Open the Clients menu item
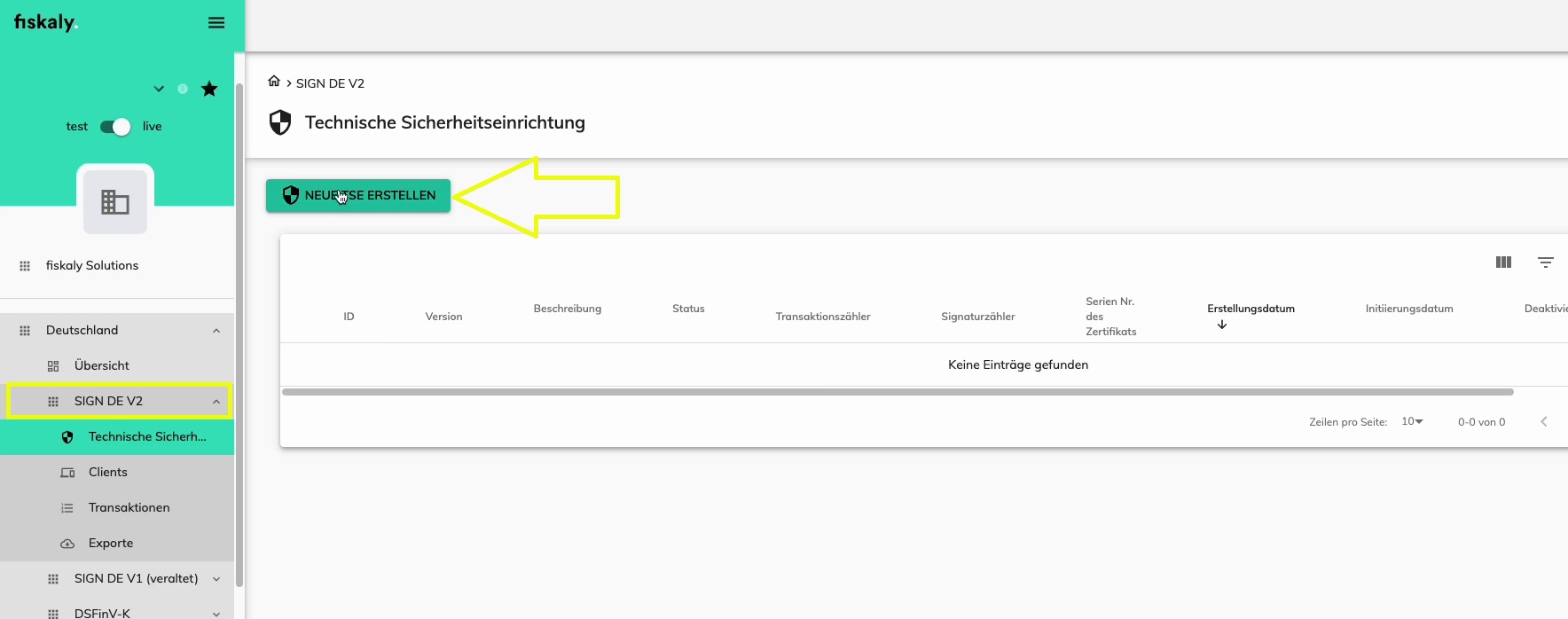 tap(108, 473)
